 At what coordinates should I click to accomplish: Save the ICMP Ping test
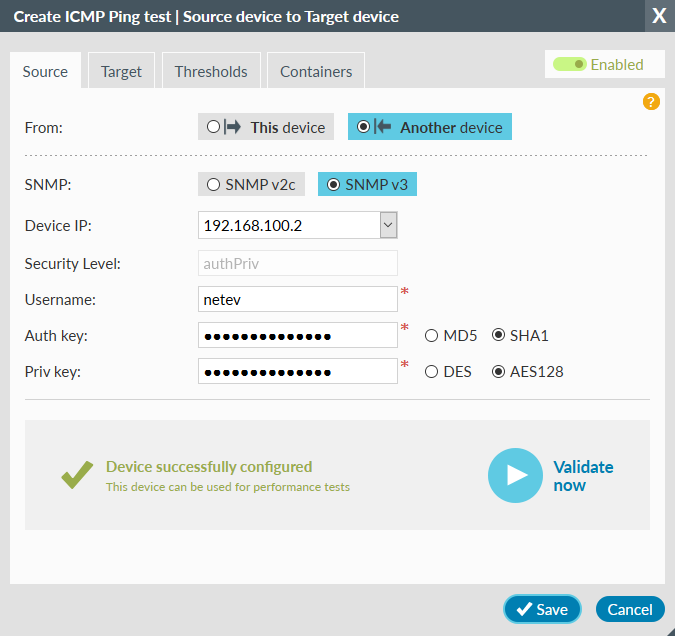542,609
